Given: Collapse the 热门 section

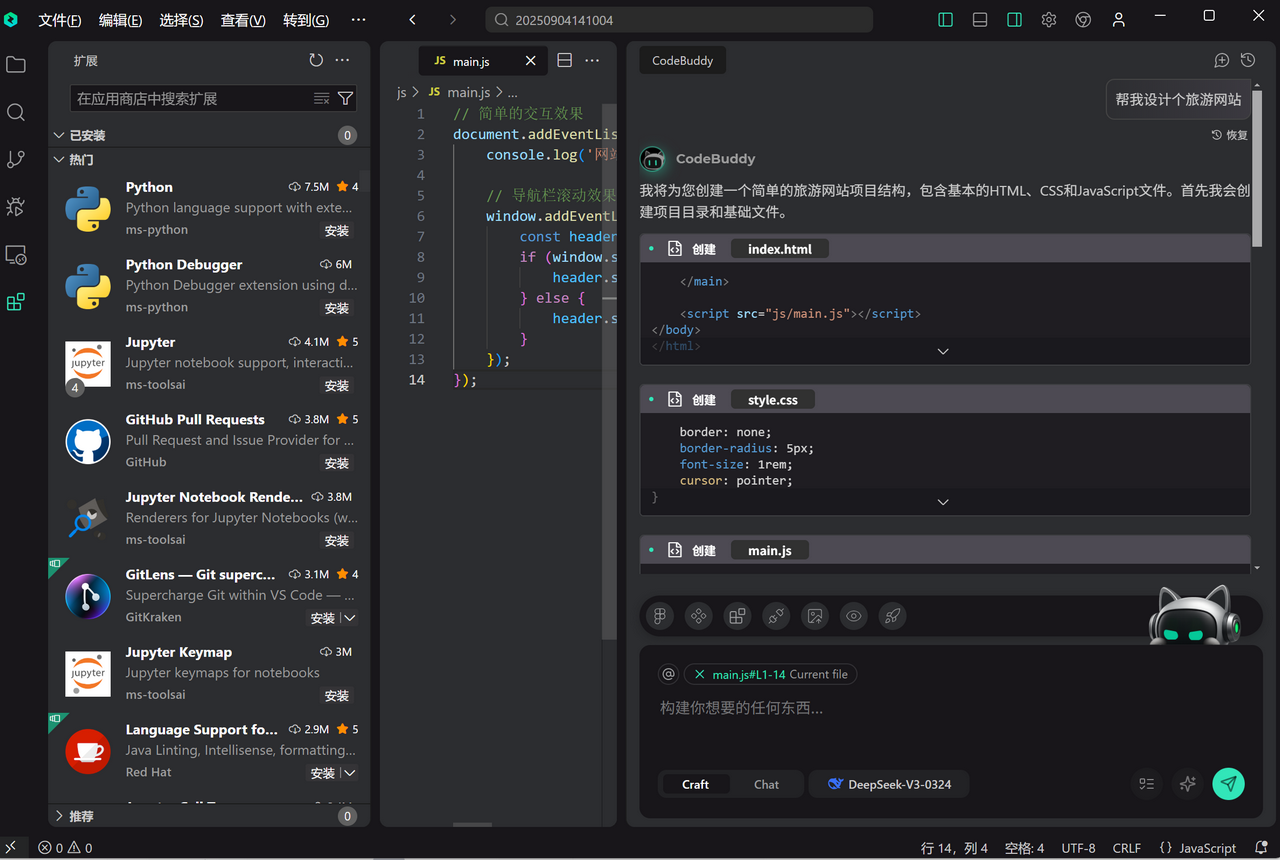Looking at the screenshot, I should (59, 159).
